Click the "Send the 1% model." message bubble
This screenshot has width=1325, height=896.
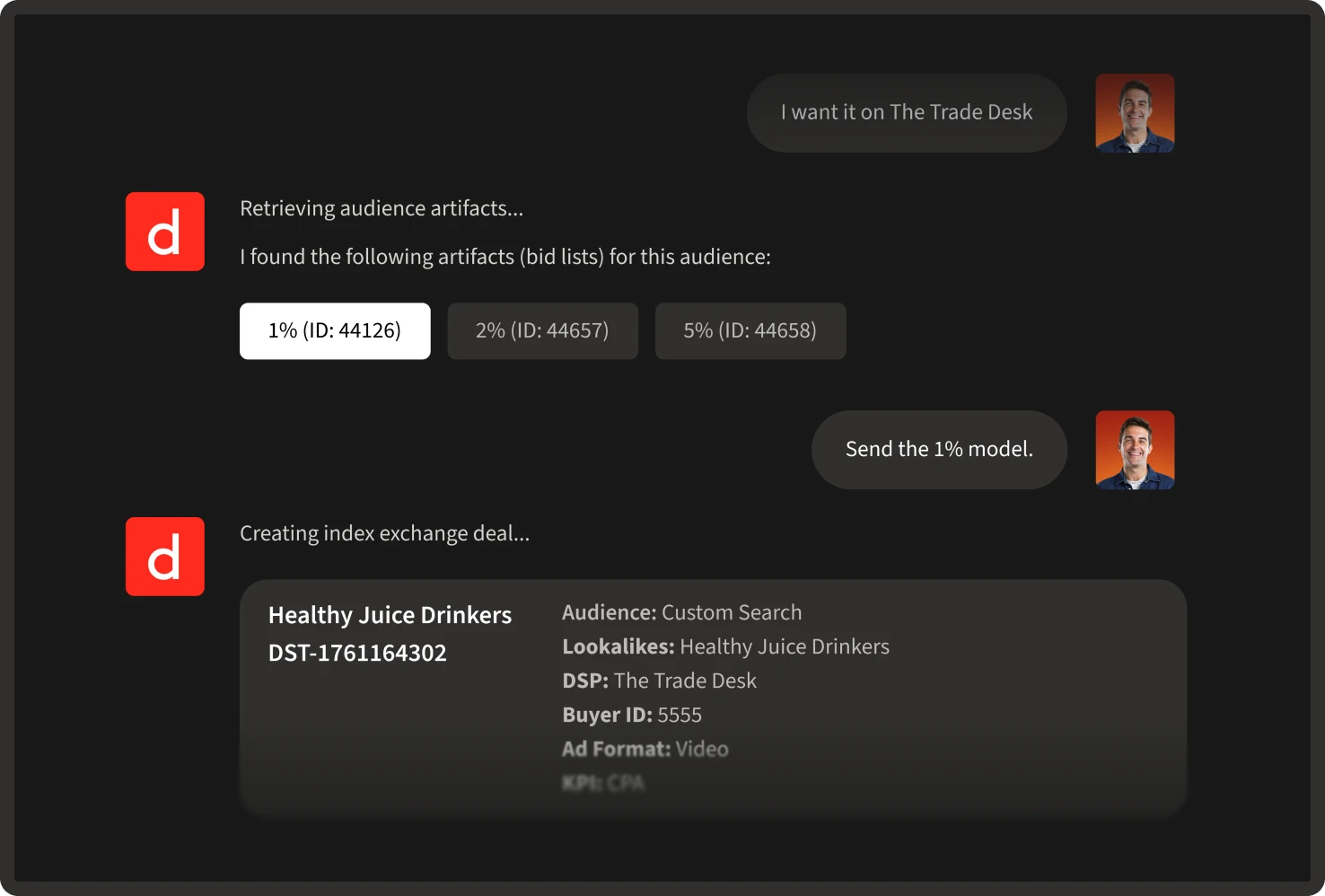[x=939, y=450]
